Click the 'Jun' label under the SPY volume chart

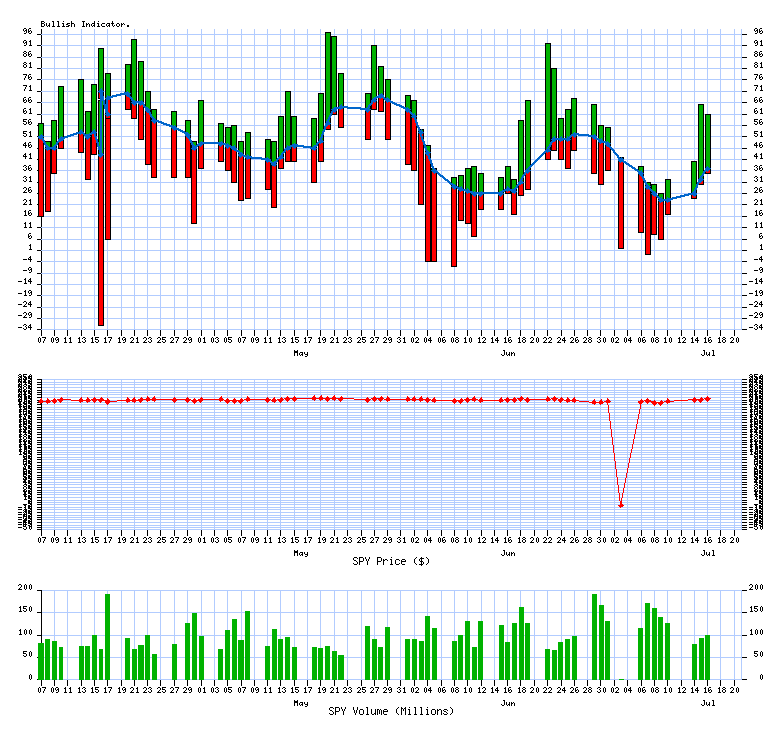coord(508,702)
